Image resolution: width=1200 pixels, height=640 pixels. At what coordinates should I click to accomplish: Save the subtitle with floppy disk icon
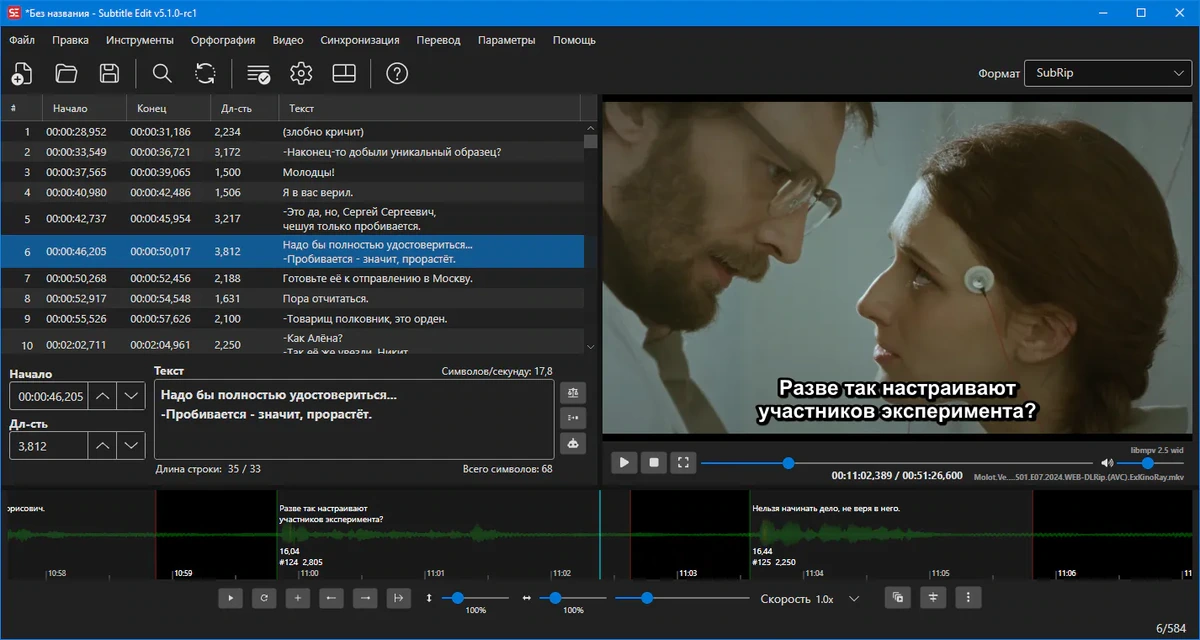click(x=110, y=73)
